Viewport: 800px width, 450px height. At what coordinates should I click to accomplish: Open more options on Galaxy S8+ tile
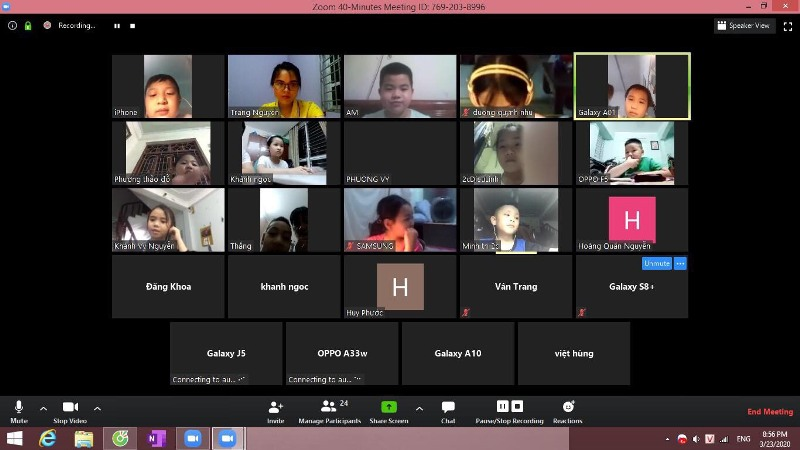click(680, 264)
